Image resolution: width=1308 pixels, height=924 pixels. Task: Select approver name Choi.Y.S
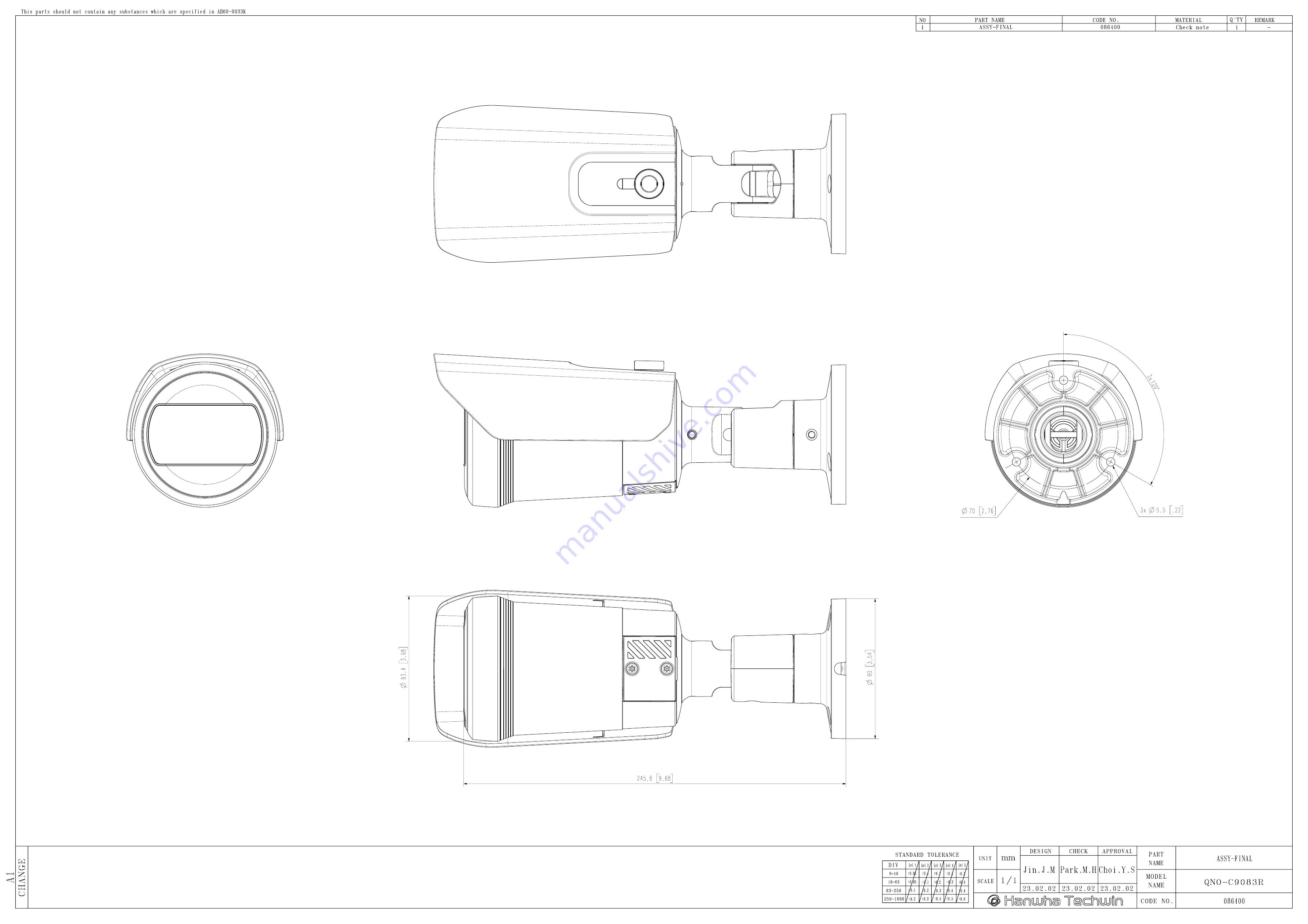click(1117, 870)
